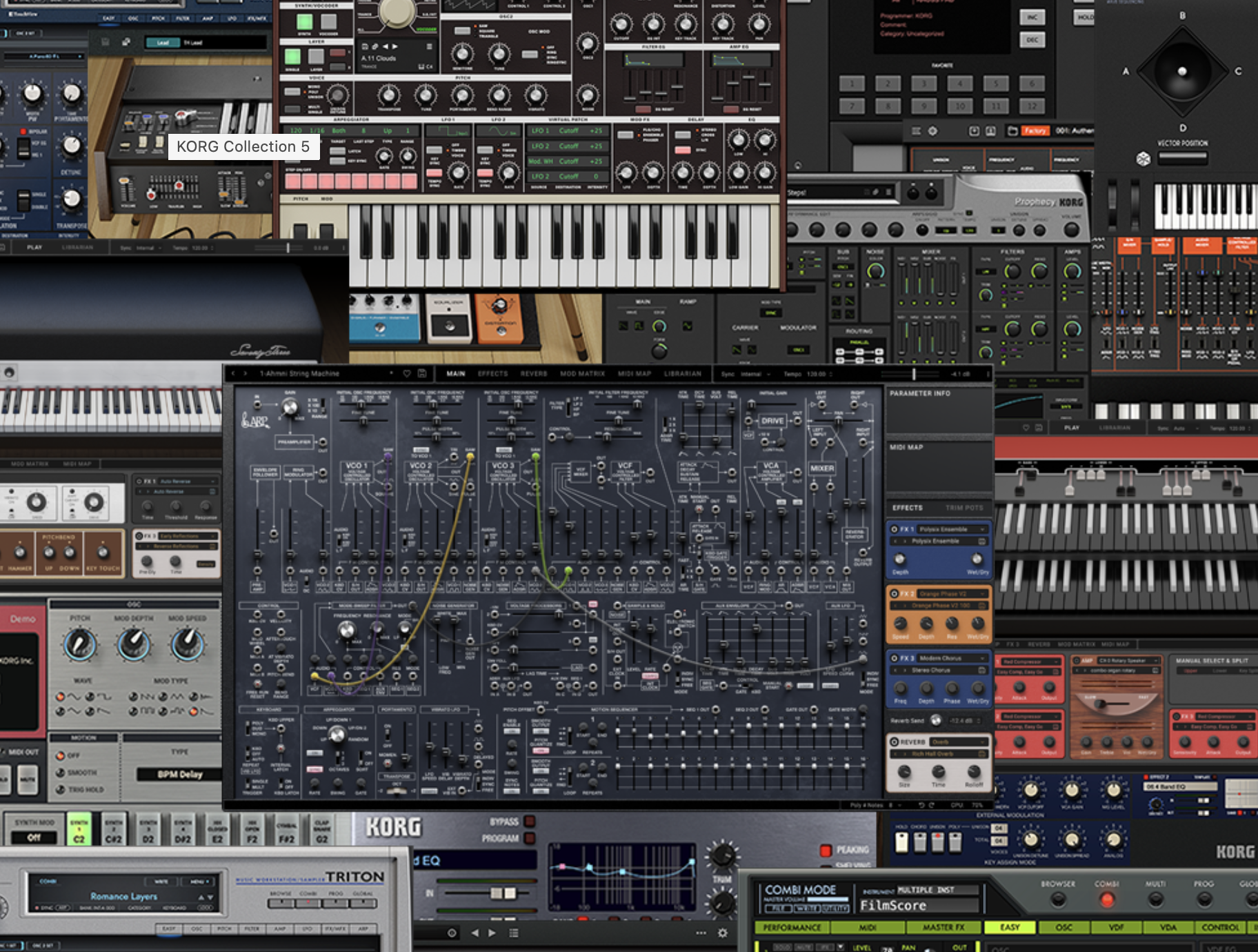Click WRITE on the TRITON display
The width and height of the screenshot is (1258, 952).
point(161,881)
